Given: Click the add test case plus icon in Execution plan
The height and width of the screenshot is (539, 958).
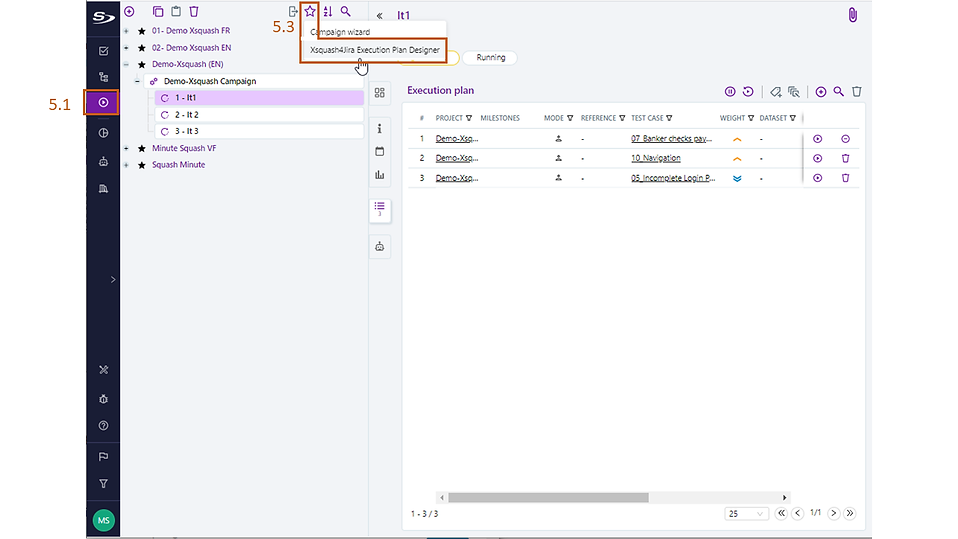Looking at the screenshot, I should click(821, 92).
